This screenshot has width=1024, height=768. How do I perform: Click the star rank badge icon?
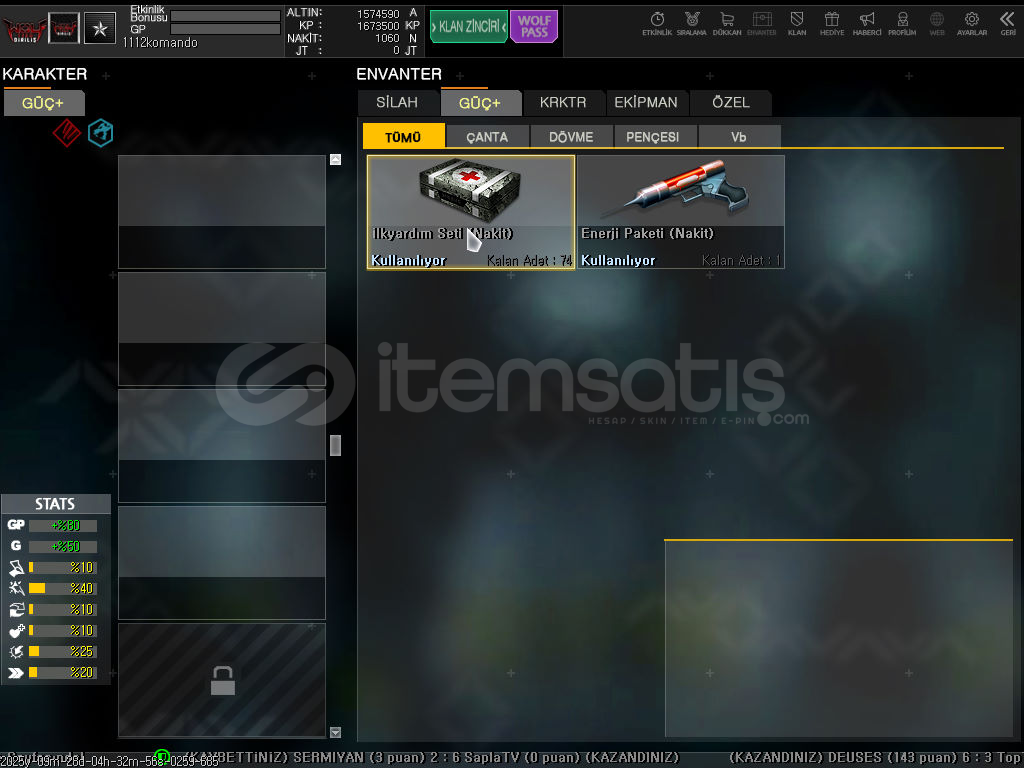100,28
